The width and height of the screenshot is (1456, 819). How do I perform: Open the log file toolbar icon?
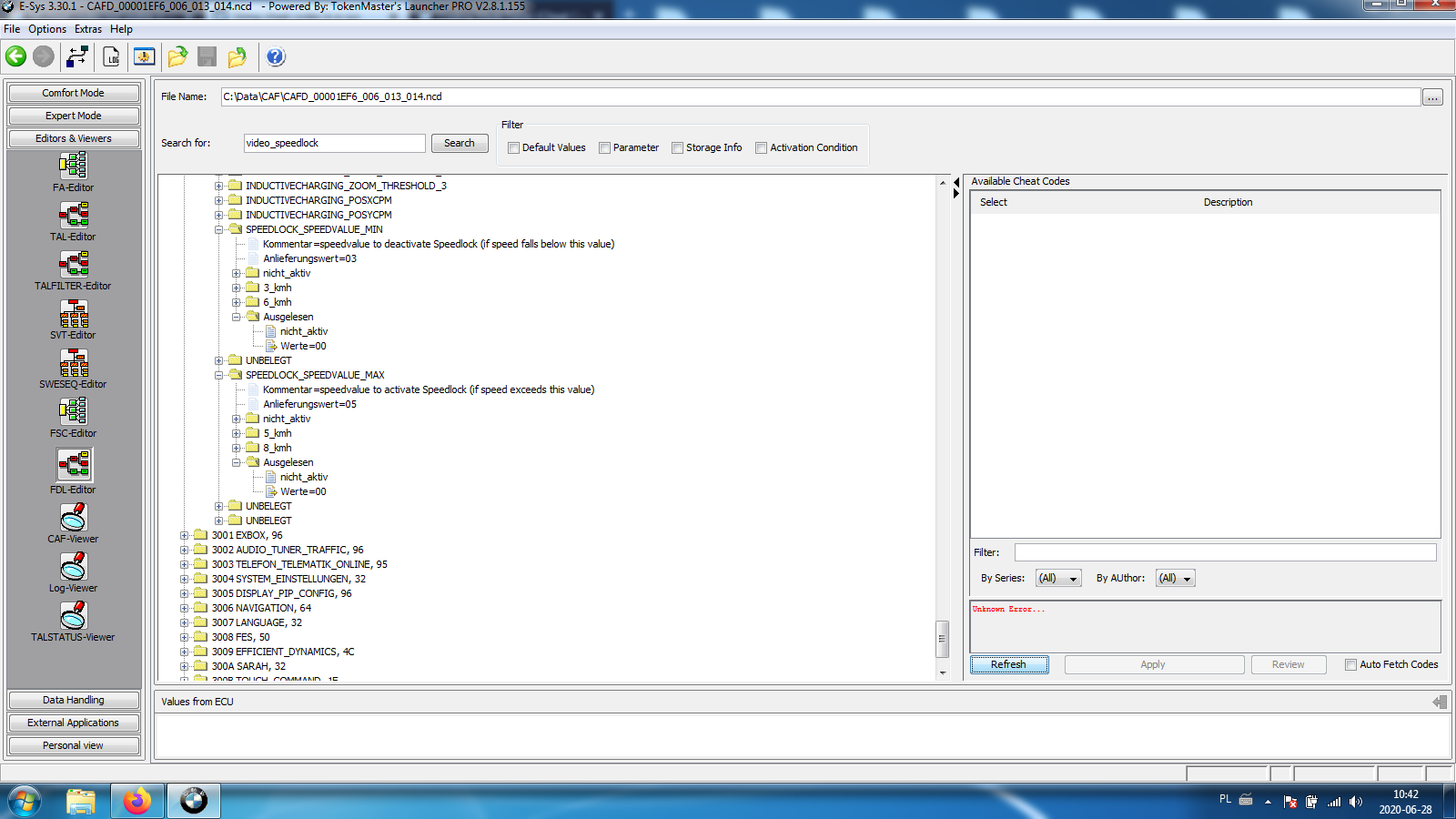[x=112, y=56]
